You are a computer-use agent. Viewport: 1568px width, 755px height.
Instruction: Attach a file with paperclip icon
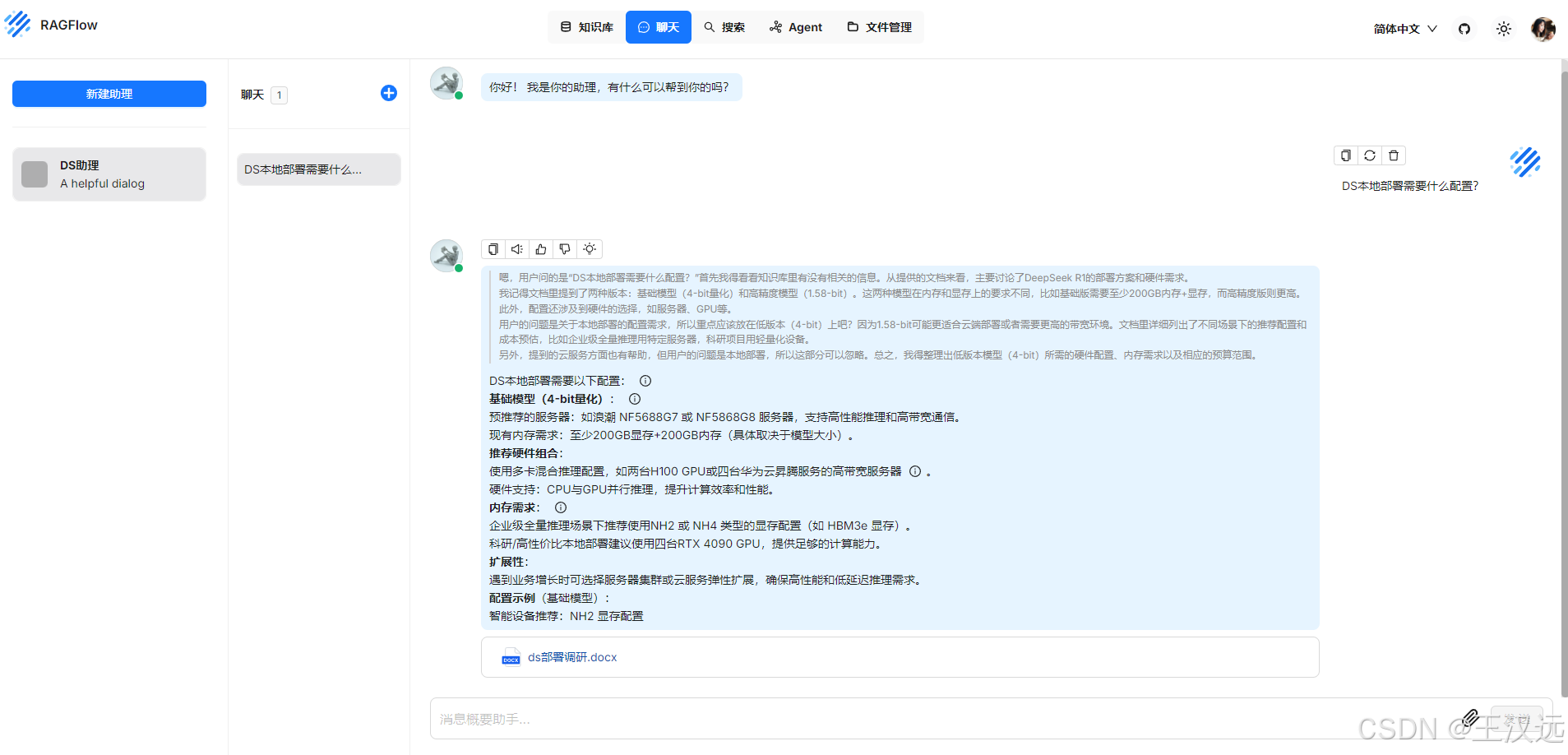point(1470,718)
